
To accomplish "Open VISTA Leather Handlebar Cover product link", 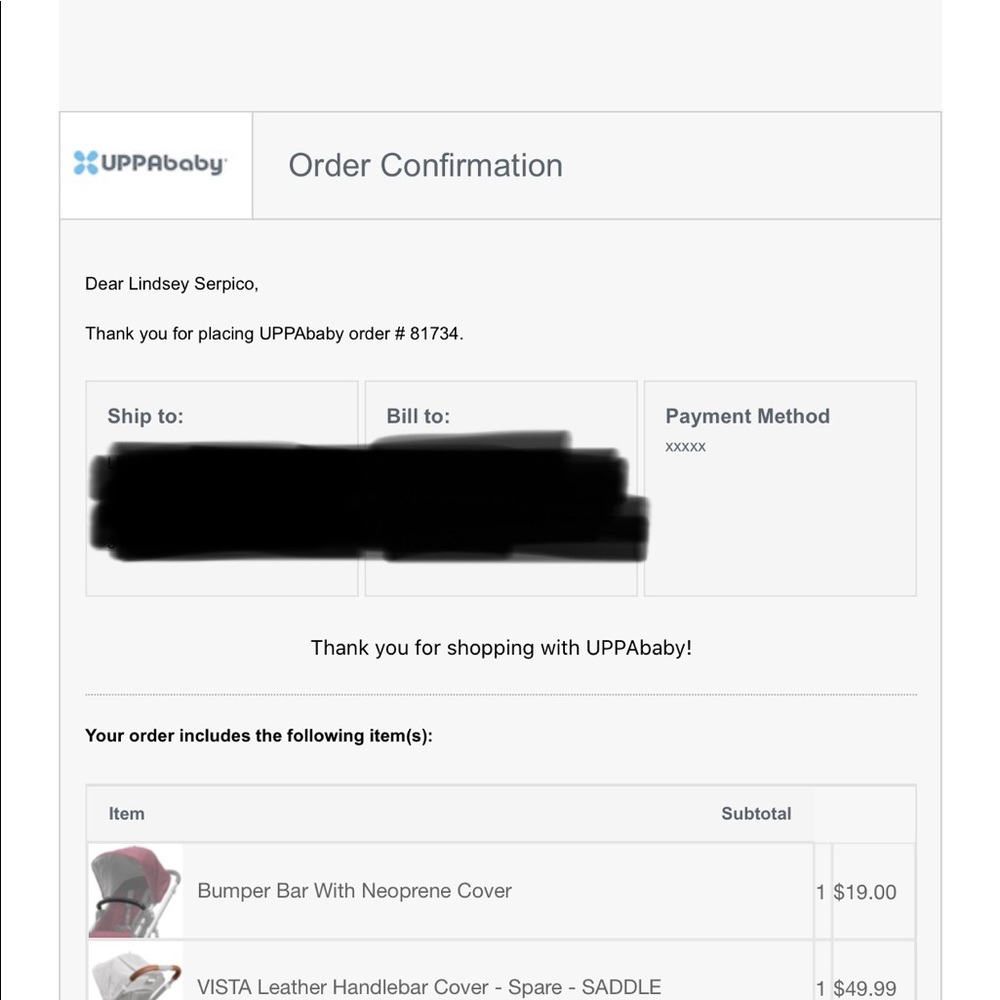I will click(429, 987).
